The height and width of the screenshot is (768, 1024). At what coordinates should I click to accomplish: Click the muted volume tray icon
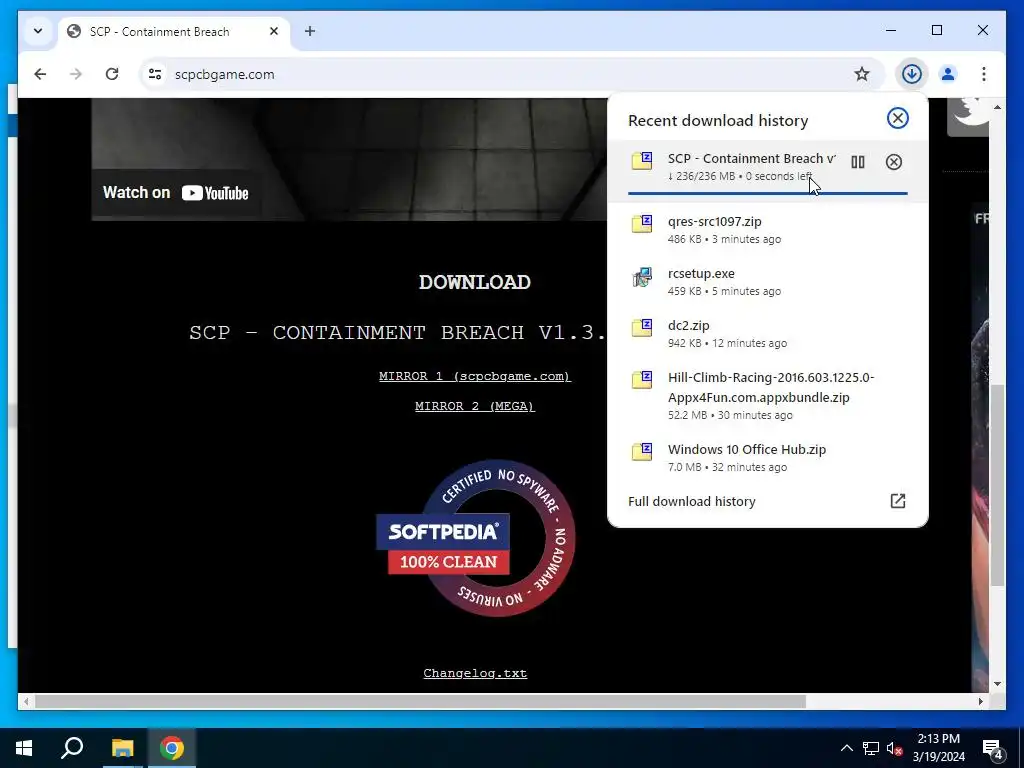(894, 748)
